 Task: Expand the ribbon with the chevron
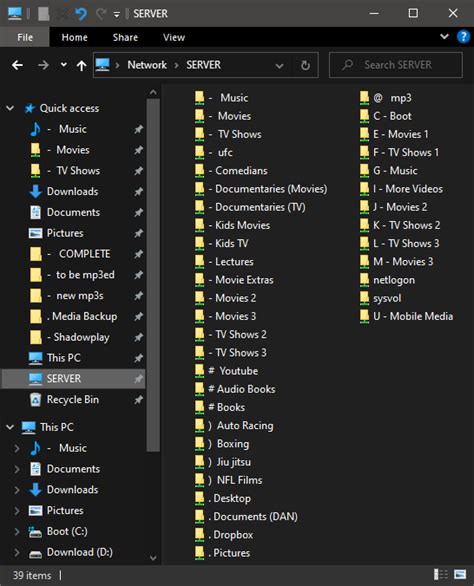(444, 37)
